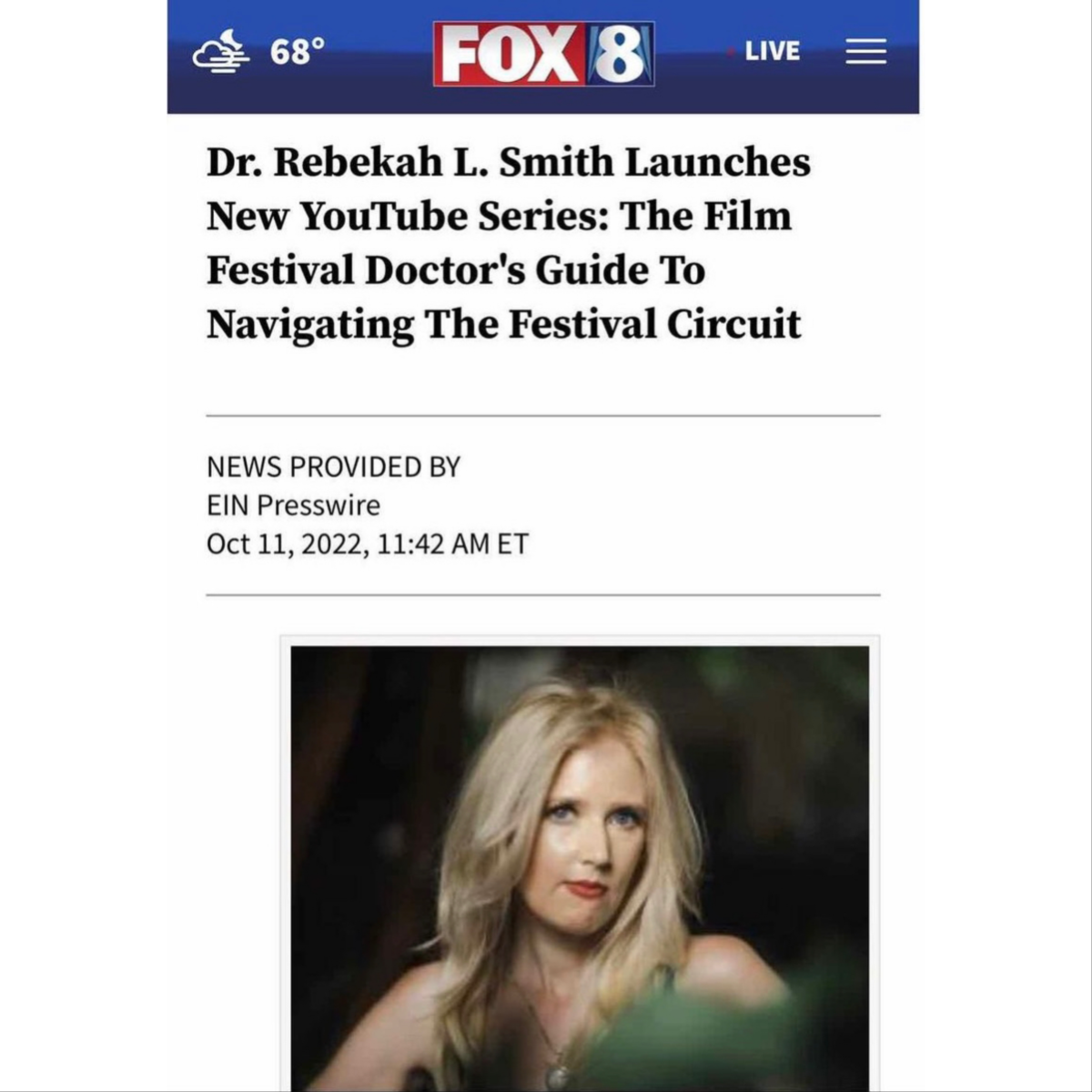This screenshot has height=1092, width=1092.
Task: Click the red live indicator dot
Action: (731, 52)
